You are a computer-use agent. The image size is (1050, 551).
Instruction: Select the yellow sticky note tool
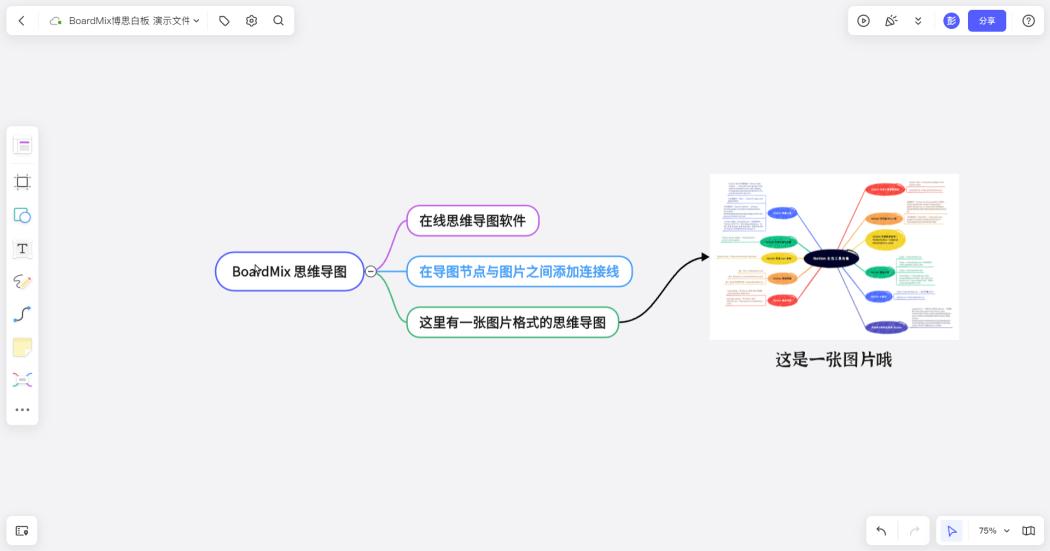click(22, 347)
